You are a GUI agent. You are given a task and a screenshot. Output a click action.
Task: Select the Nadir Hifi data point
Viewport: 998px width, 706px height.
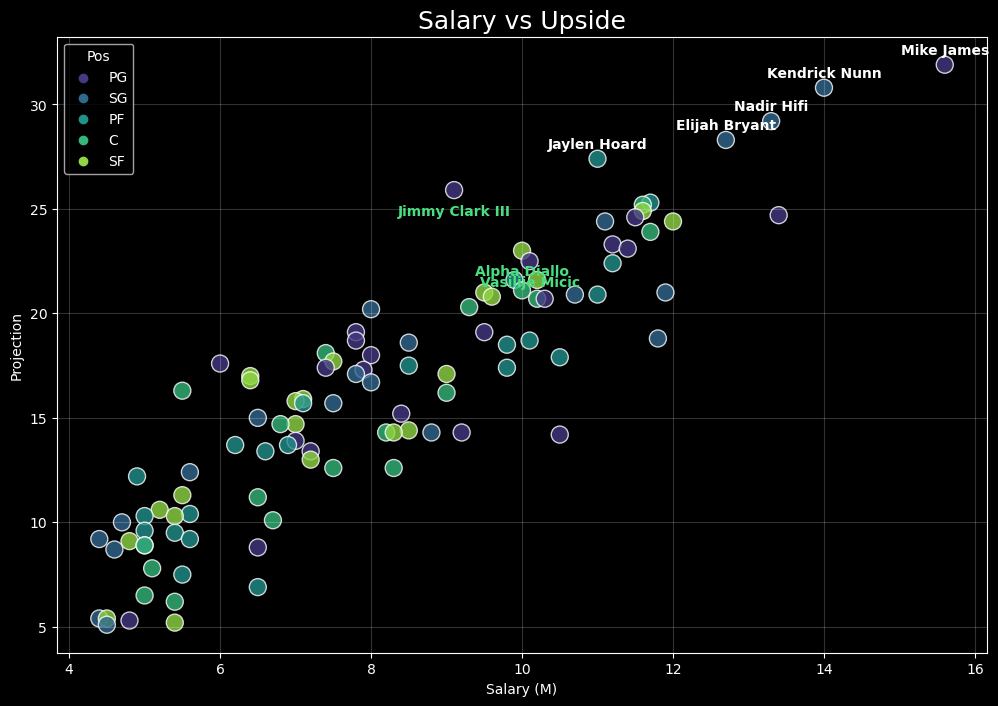pyautogui.click(x=771, y=121)
